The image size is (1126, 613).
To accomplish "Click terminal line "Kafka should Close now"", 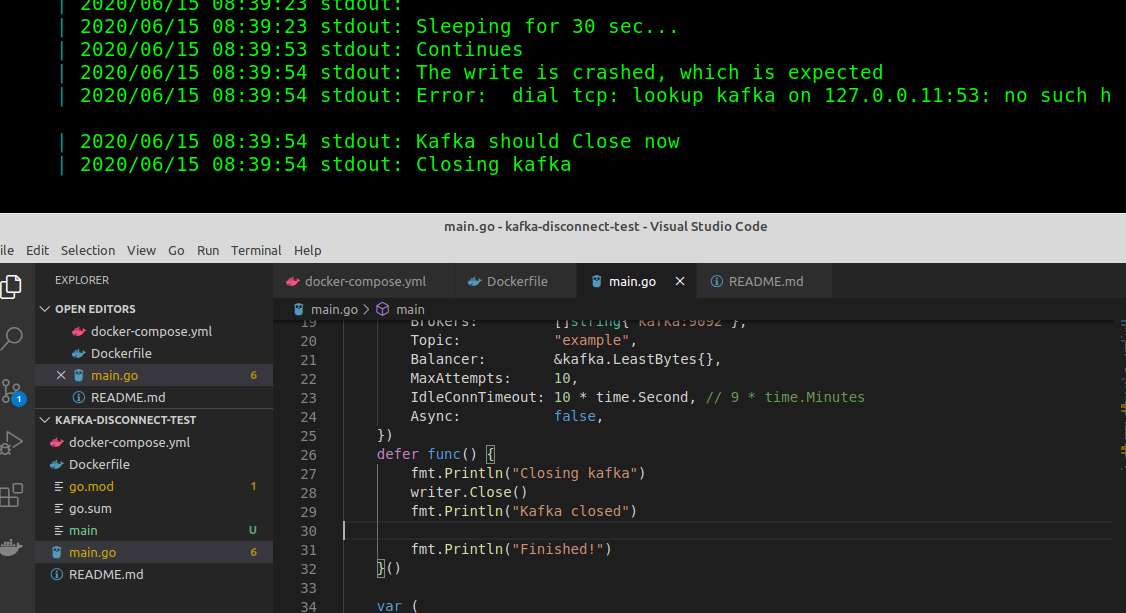I will point(548,141).
